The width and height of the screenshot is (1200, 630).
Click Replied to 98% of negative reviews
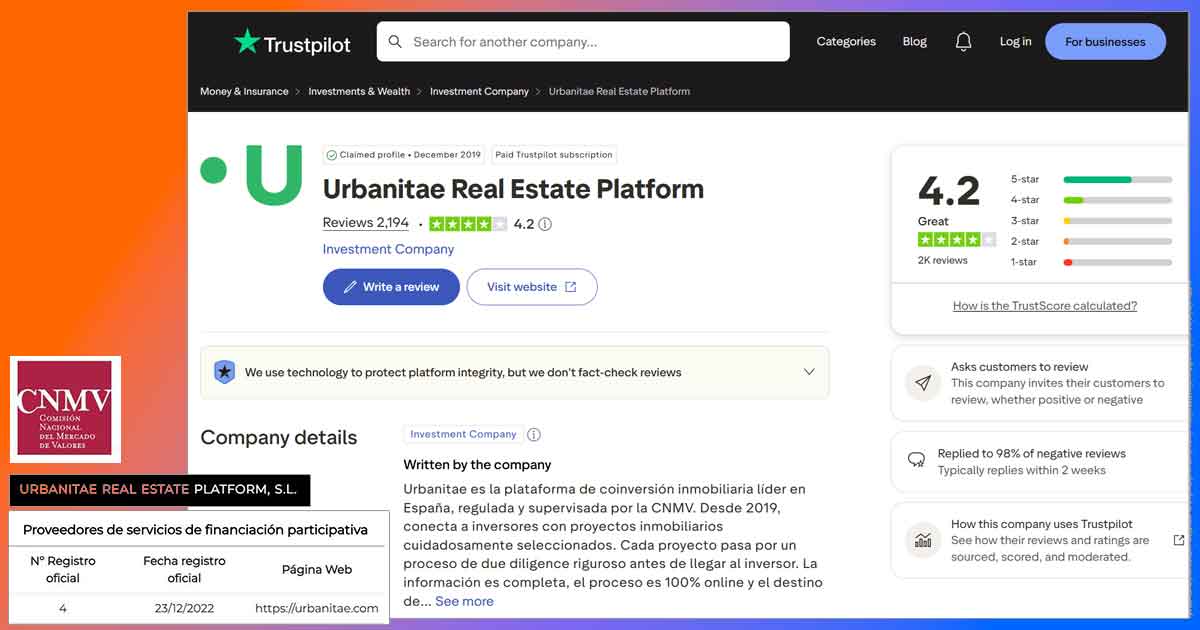[x=1031, y=454]
